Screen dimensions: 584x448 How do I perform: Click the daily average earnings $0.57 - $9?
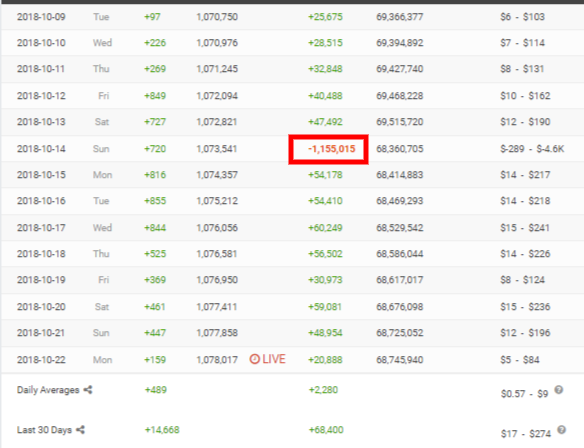(x=524, y=394)
